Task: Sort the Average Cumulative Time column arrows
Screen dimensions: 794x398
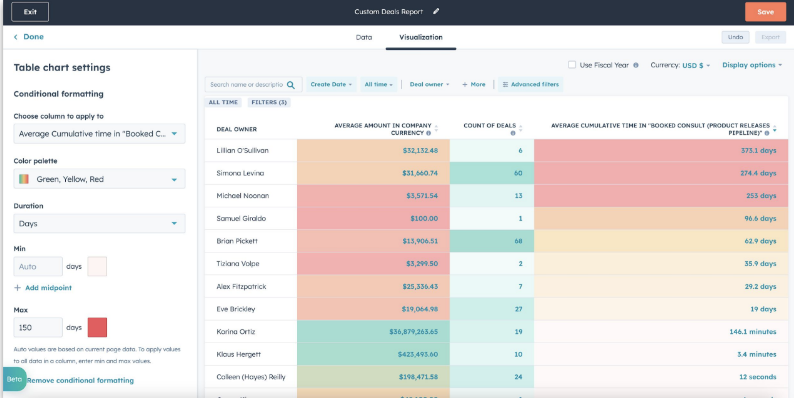Action: click(x=774, y=129)
